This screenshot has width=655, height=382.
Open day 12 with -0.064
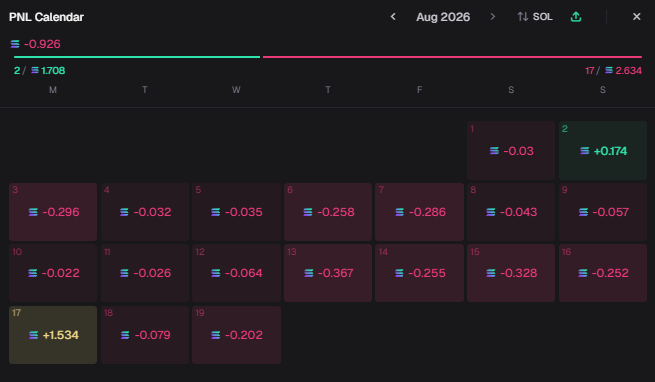236,273
